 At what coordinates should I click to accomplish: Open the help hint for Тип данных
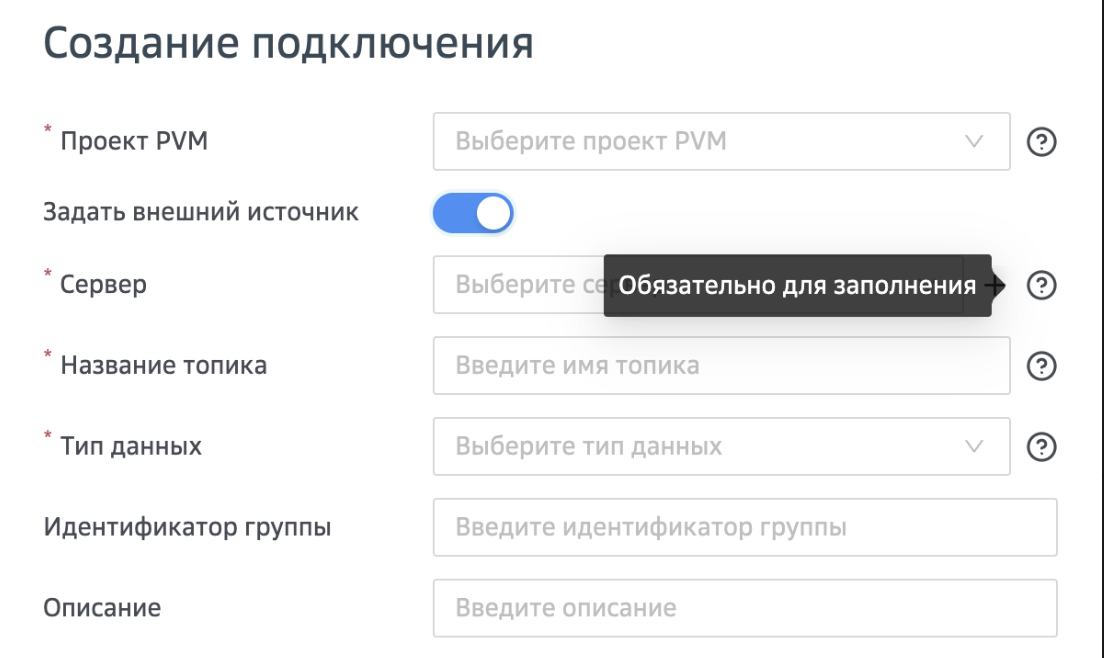click(x=1042, y=446)
